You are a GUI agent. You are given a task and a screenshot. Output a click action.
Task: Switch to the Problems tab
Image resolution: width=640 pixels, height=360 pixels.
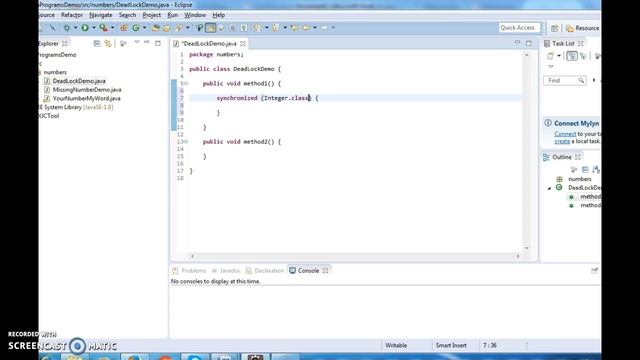[189, 271]
